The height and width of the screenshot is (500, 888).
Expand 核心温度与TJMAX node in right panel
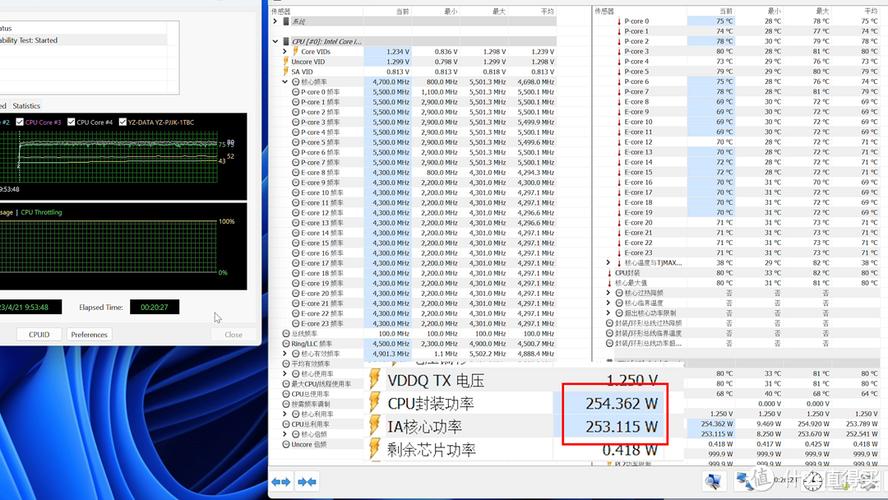[608, 263]
